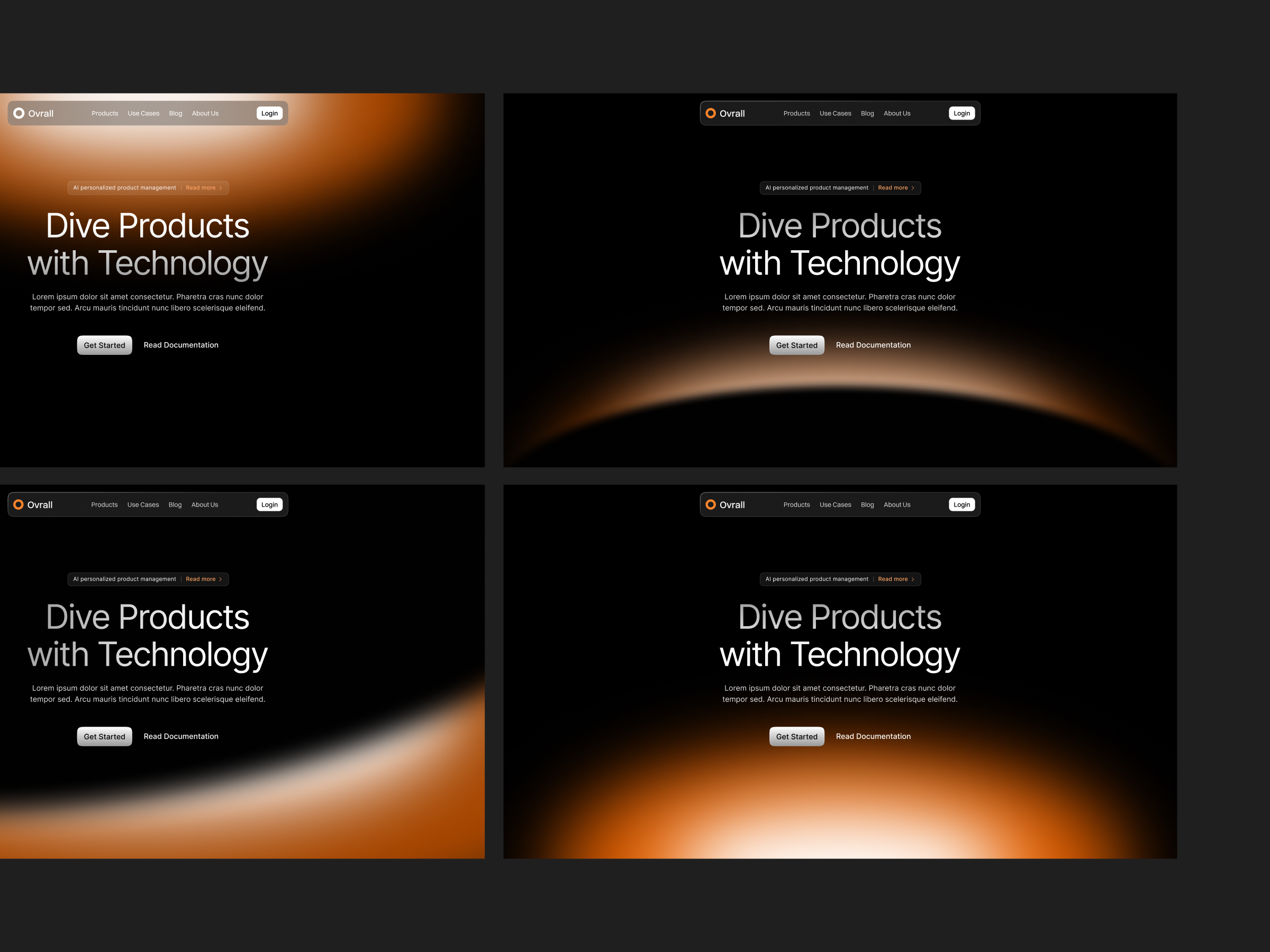Click the Read more chevron in the bottom-left mockup
Image resolution: width=1270 pixels, height=952 pixels.
coord(221,579)
